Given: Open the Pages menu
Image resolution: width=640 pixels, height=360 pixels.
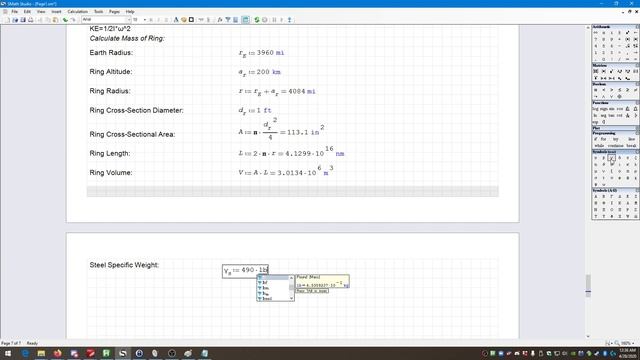Looking at the screenshot, I should click(114, 12).
